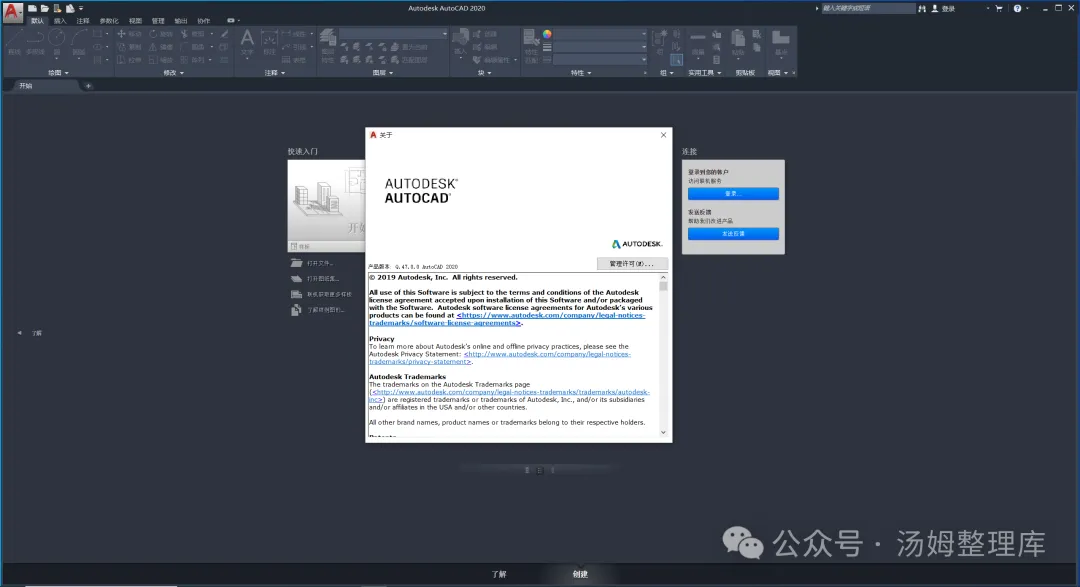The width and height of the screenshot is (1080, 587).
Task: Click the Manage License (管理许可) button
Action: coord(632,264)
